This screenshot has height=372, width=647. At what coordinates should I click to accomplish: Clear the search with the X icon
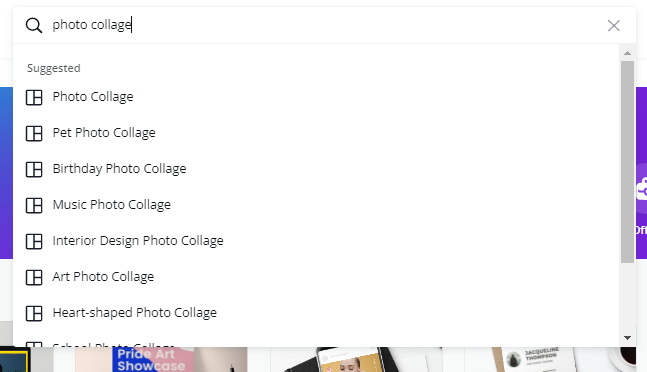click(614, 26)
